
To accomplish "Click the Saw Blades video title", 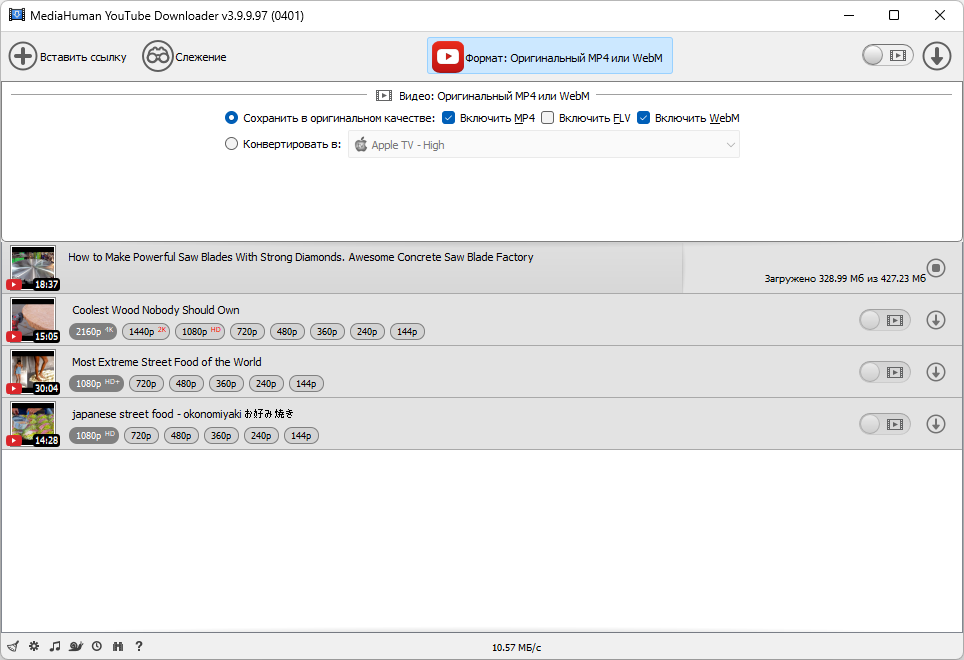I will click(x=301, y=257).
